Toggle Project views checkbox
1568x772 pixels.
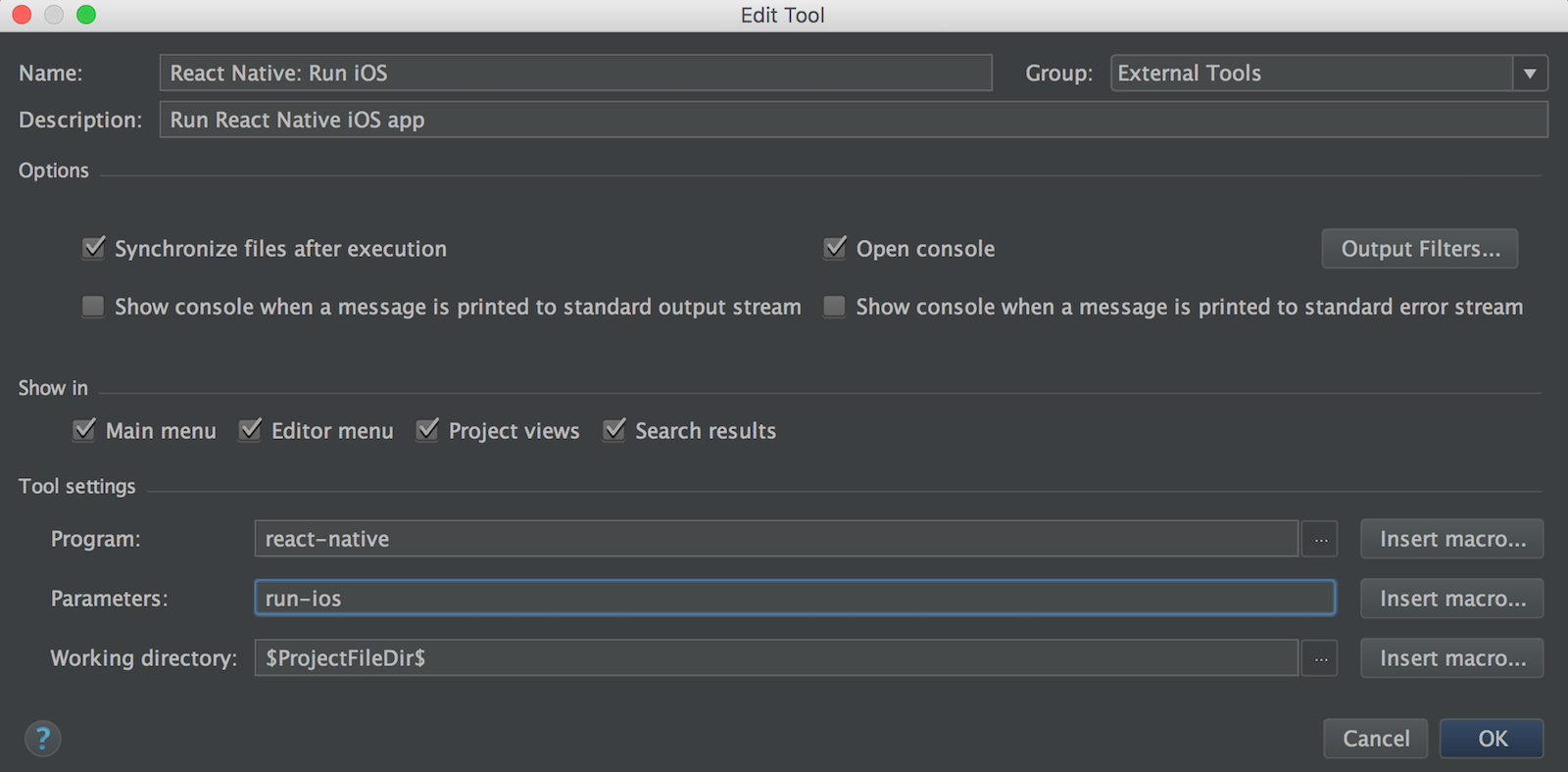pos(427,430)
